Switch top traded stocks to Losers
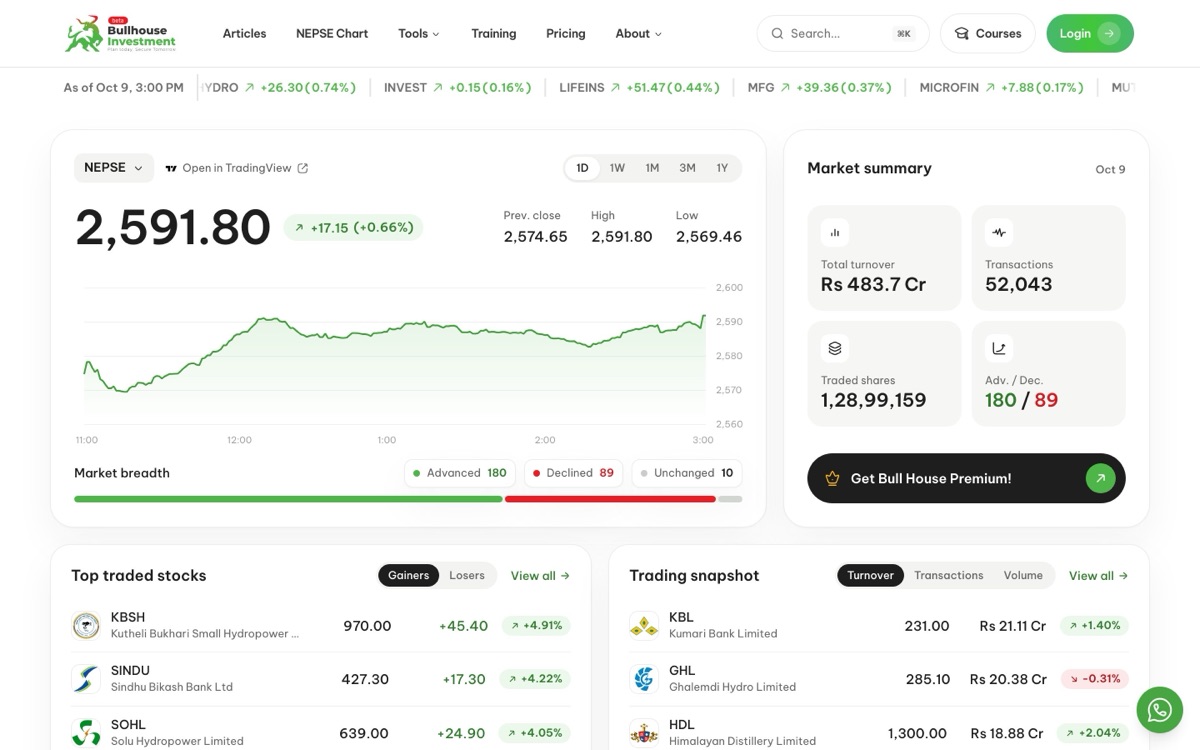This screenshot has height=750, width=1200. [467, 575]
